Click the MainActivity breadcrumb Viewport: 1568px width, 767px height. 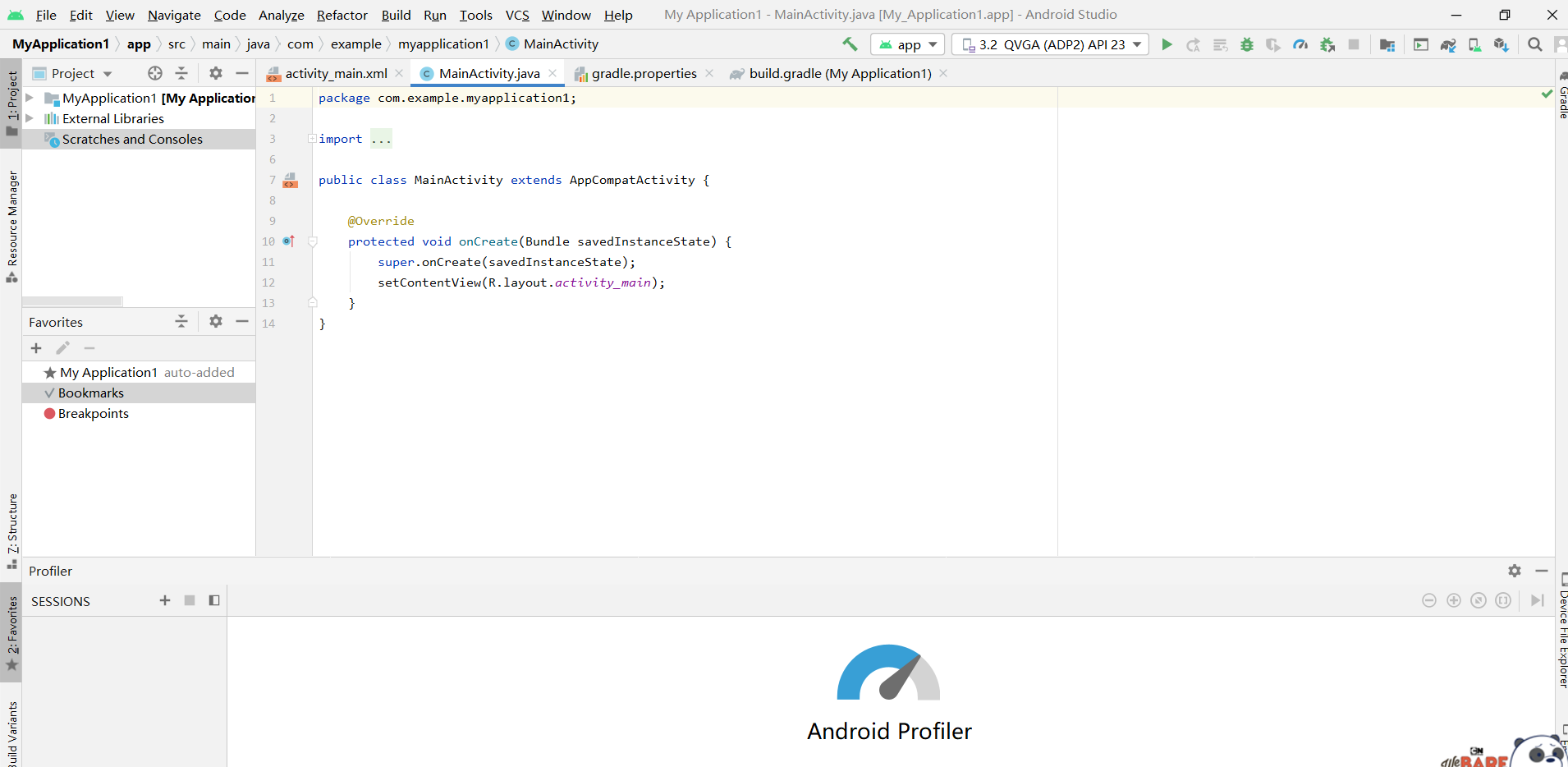click(552, 44)
